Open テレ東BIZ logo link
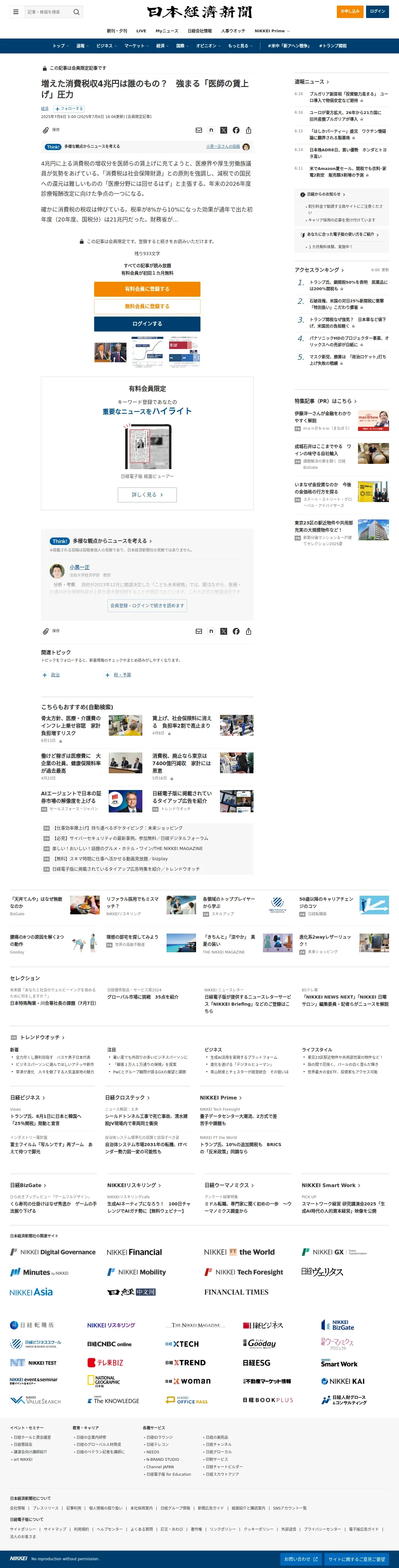The width and height of the screenshot is (399, 1568). tap(105, 1362)
